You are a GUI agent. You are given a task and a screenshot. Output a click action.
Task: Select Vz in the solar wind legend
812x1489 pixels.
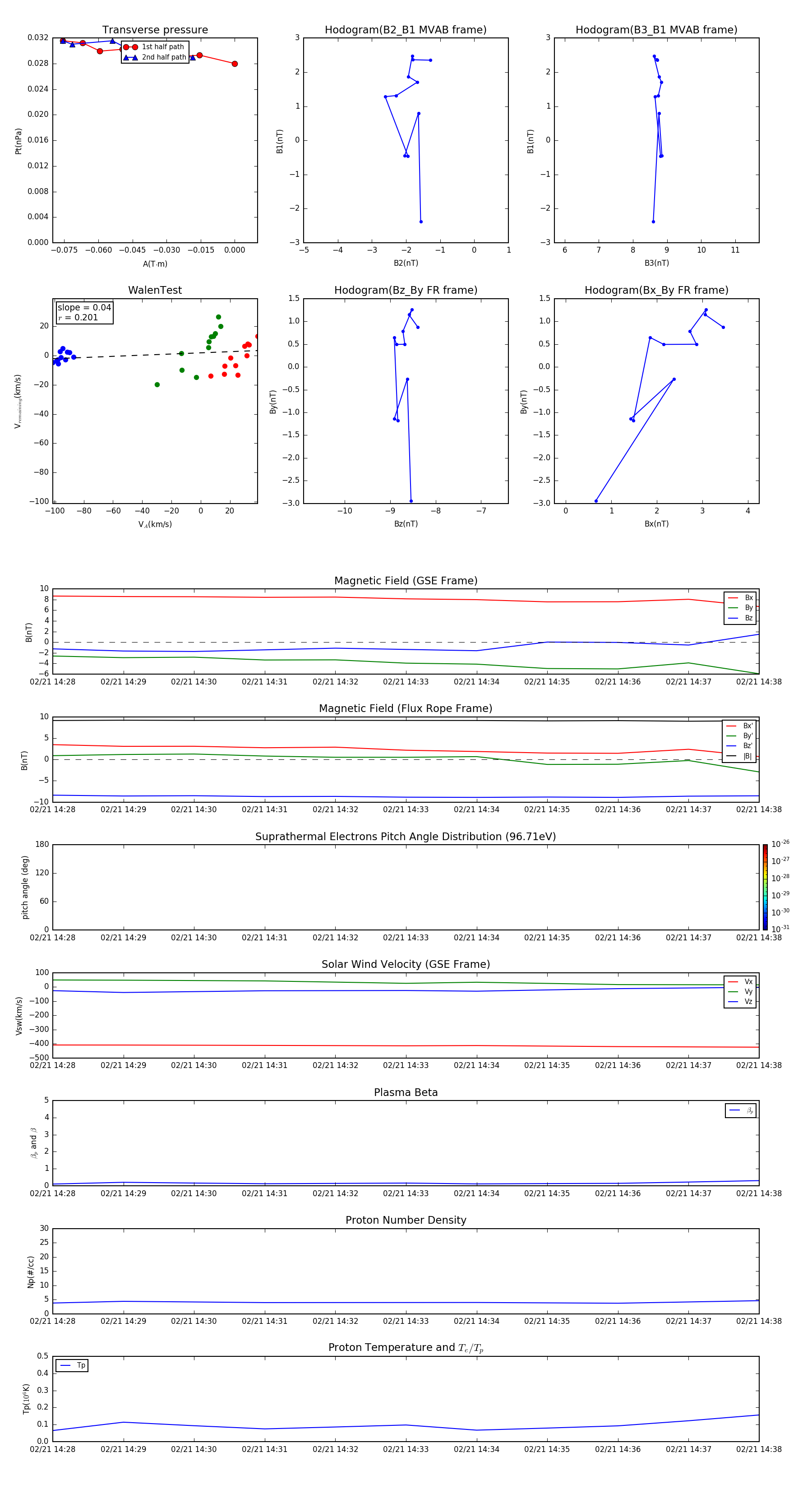pos(740,1002)
